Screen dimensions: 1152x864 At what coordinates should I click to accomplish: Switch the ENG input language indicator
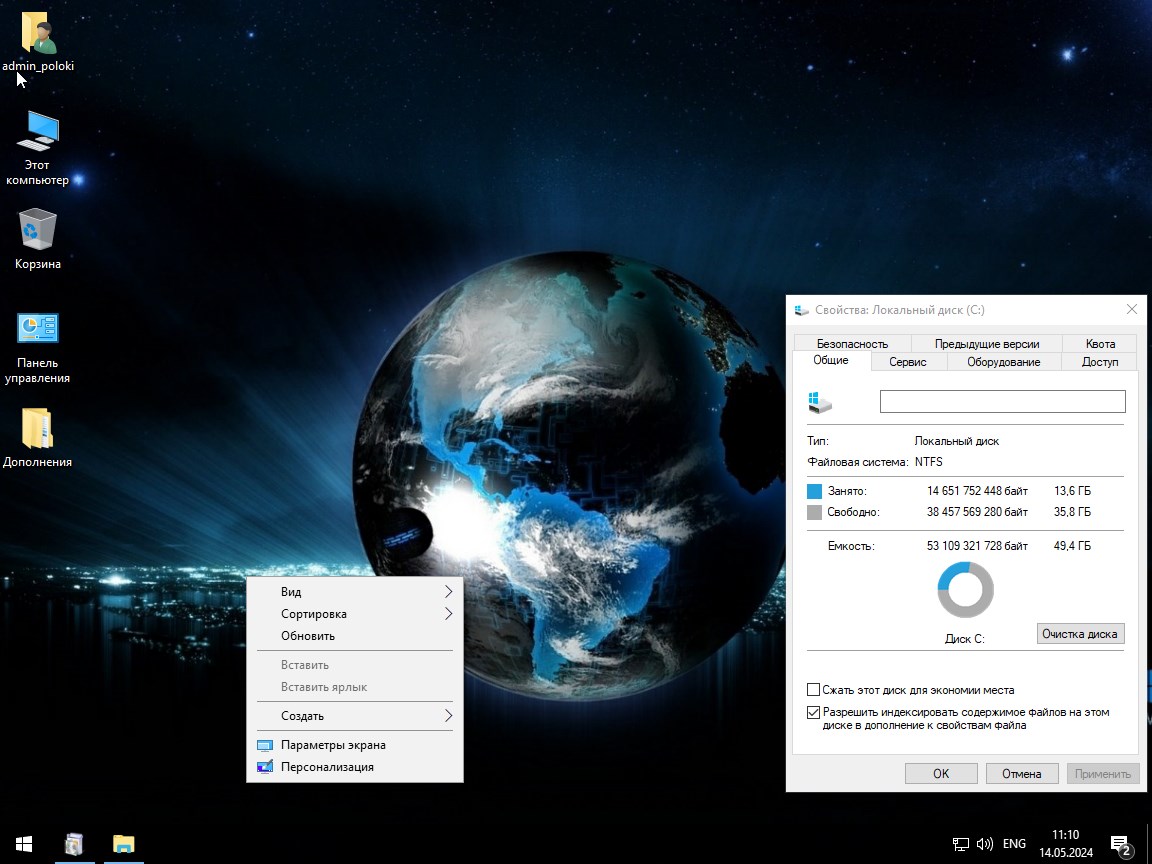[x=1014, y=844]
